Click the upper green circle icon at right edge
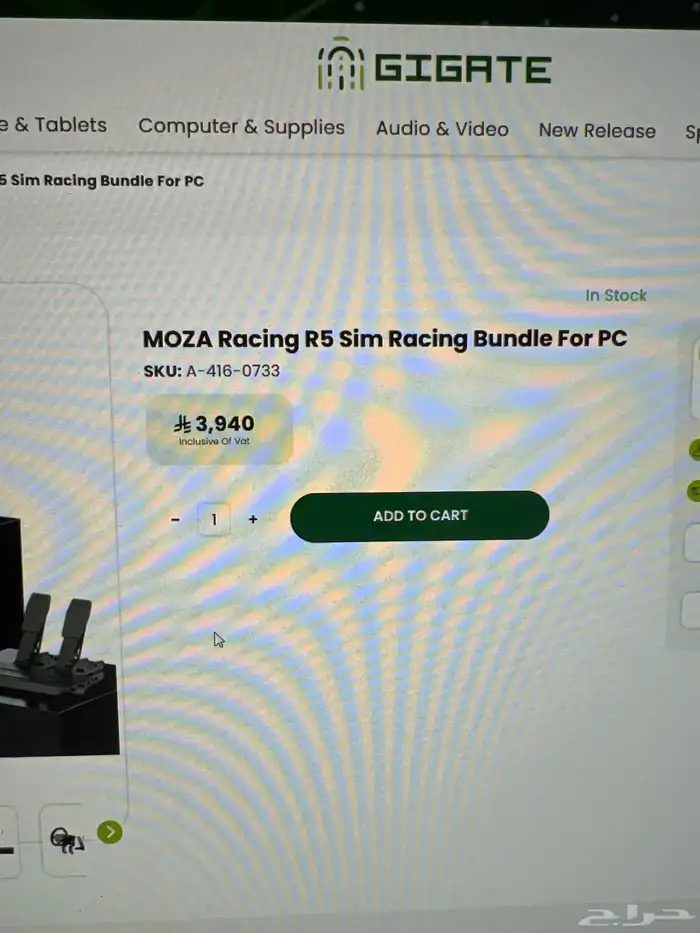This screenshot has height=933, width=700. (695, 450)
